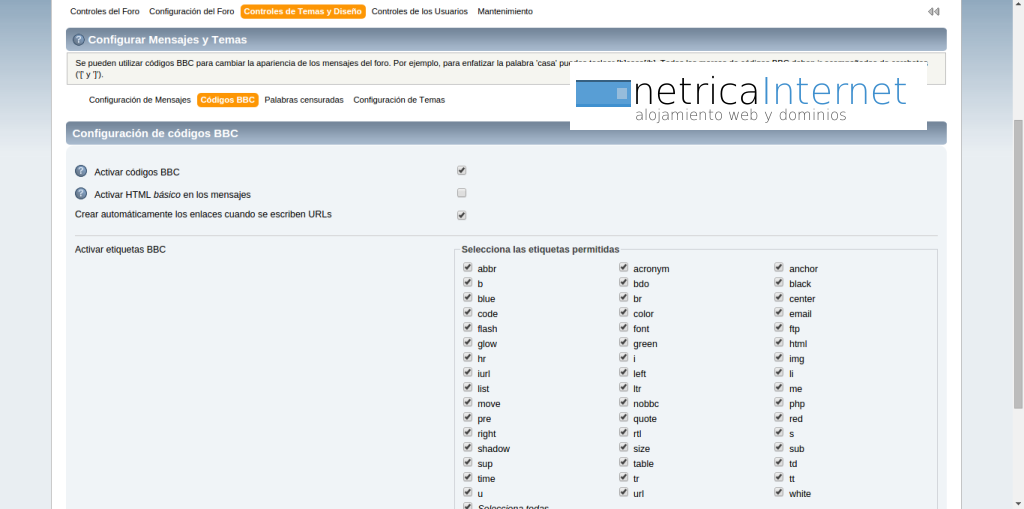The width and height of the screenshot is (1024, 509).
Task: Open help for Activar HTML básico
Action: [x=81, y=194]
